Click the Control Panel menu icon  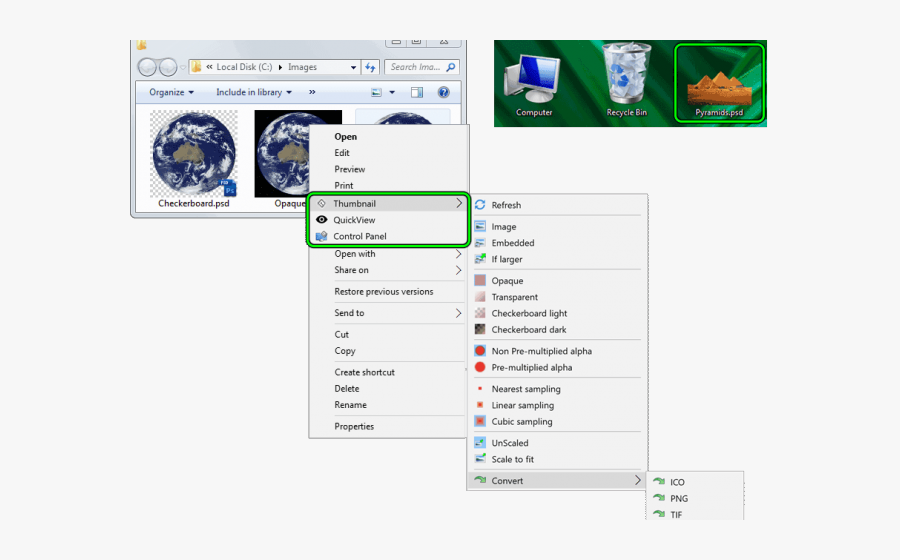[321, 237]
